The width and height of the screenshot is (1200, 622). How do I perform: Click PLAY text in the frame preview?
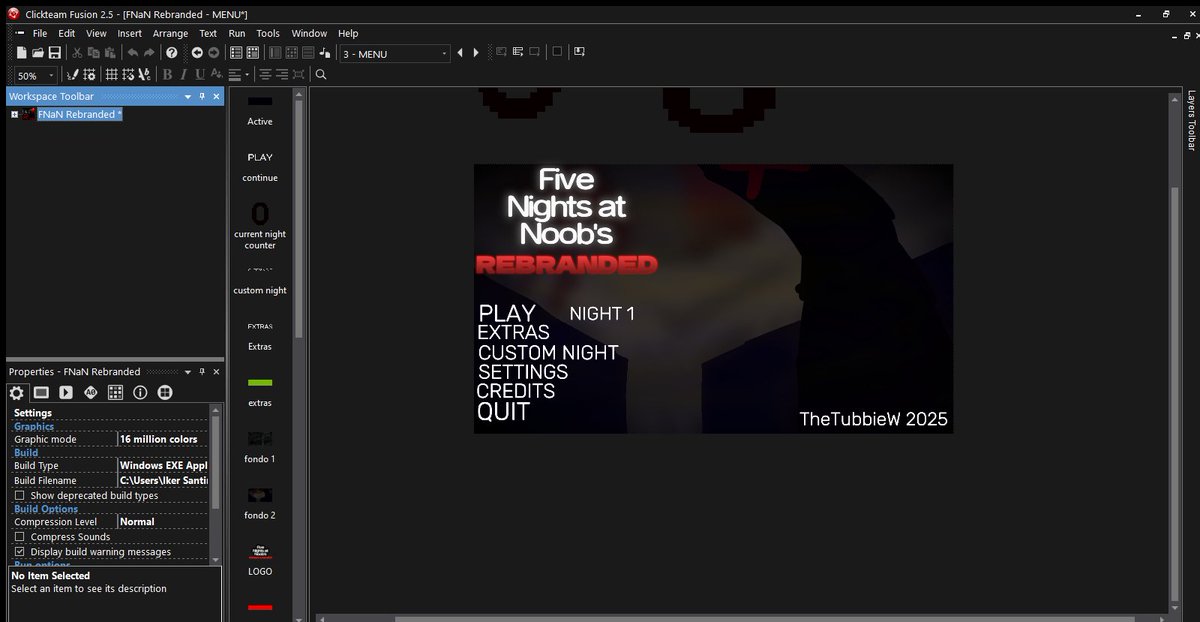507,313
